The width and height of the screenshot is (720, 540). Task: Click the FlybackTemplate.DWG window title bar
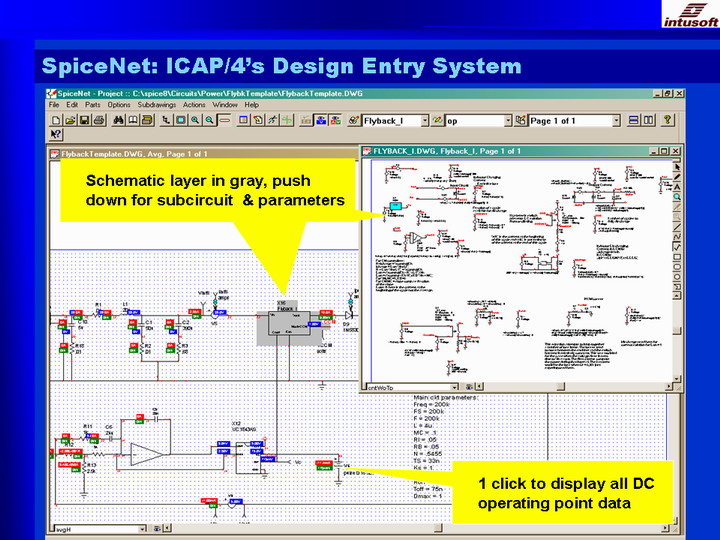tap(202, 154)
